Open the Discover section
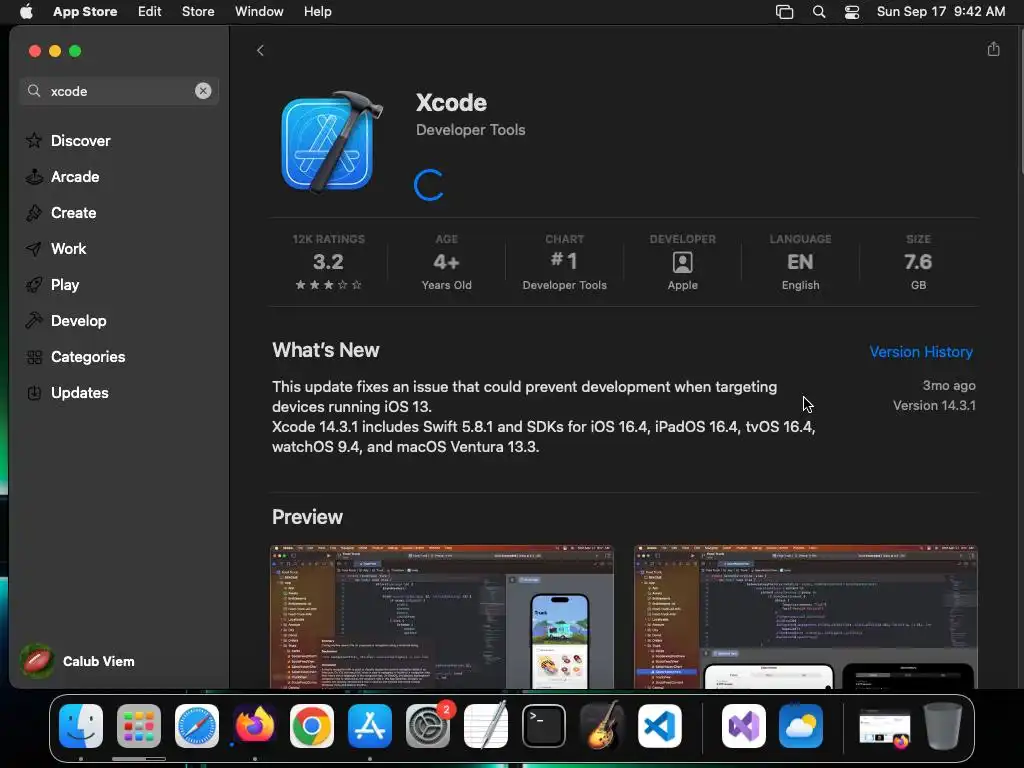Viewport: 1024px width, 768px height. [x=80, y=140]
